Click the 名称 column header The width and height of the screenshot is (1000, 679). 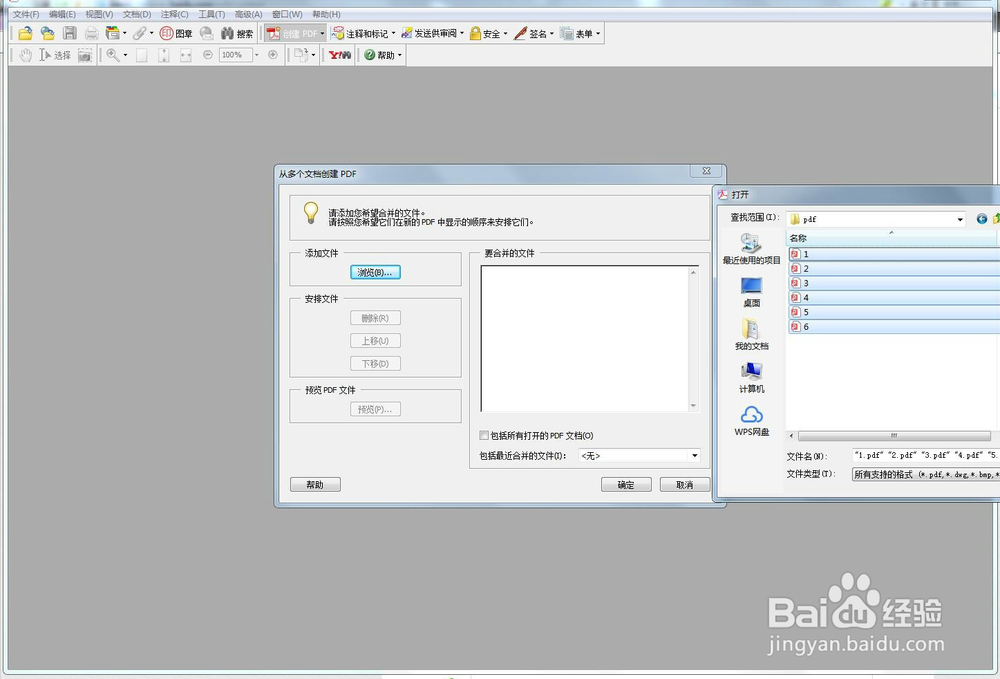(891, 238)
